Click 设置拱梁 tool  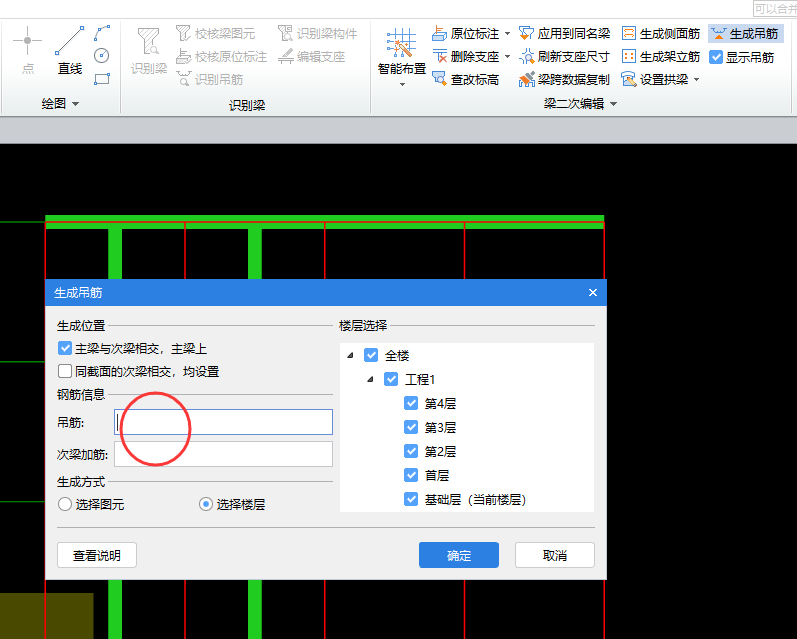655,79
